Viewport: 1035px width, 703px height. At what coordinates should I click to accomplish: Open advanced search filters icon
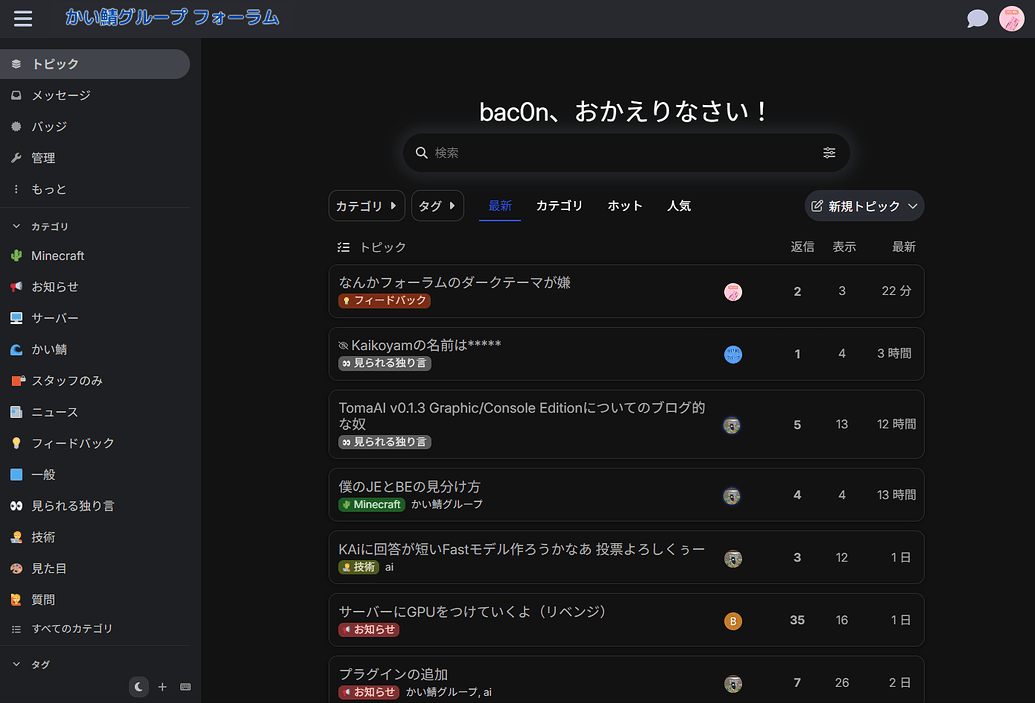tap(829, 153)
